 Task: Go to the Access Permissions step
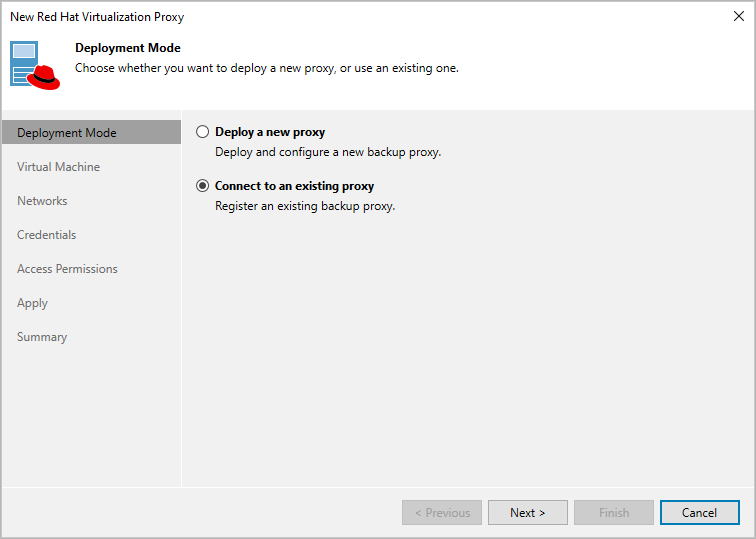pos(67,269)
